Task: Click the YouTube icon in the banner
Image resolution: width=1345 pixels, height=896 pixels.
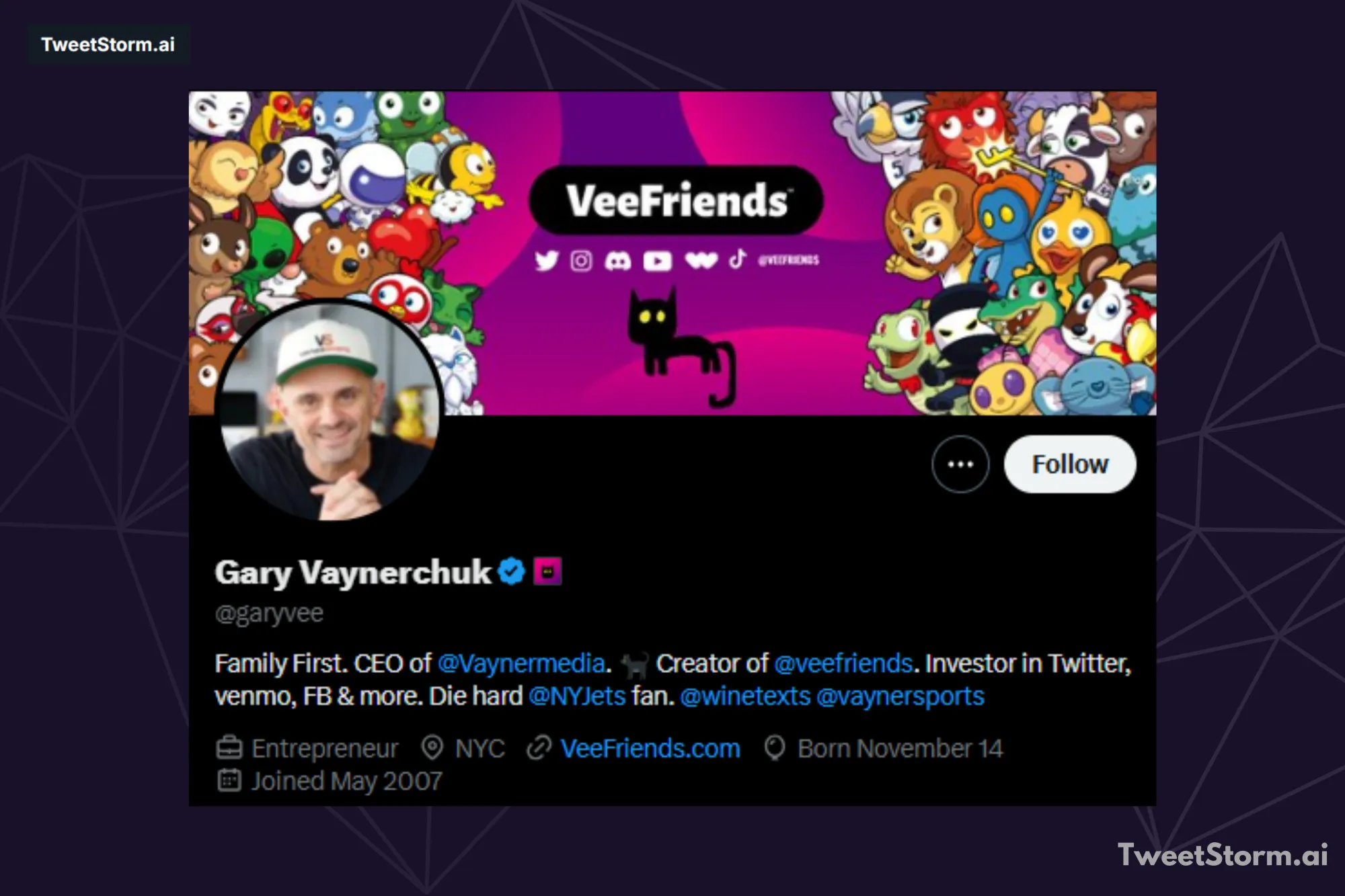Action: point(658,261)
